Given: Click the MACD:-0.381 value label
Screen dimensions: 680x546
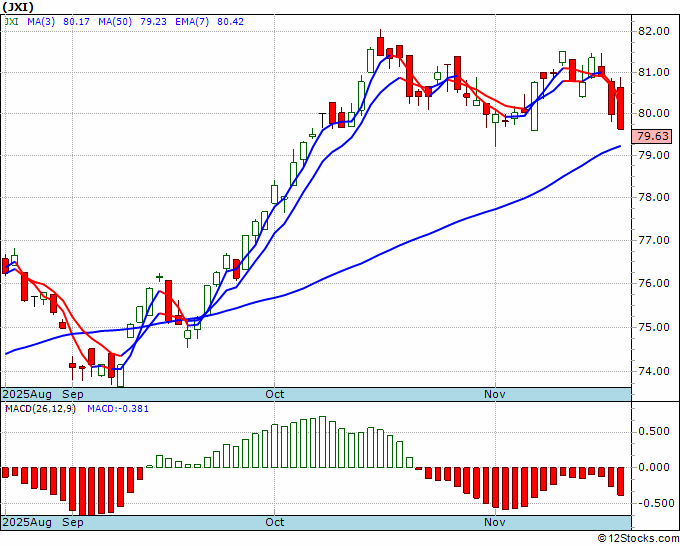Looking at the screenshot, I should point(118,409).
